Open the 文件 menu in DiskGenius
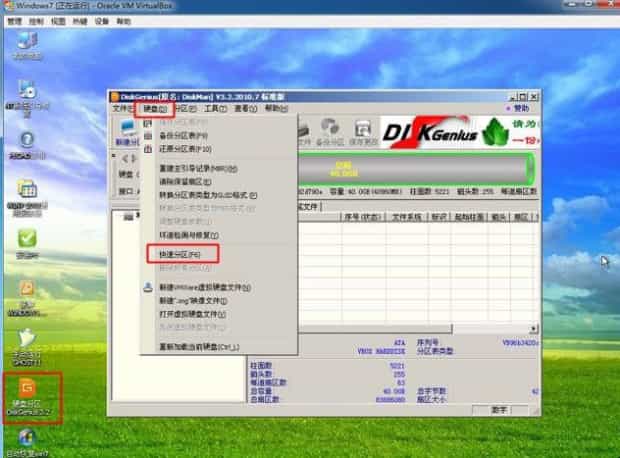 (x=123, y=108)
